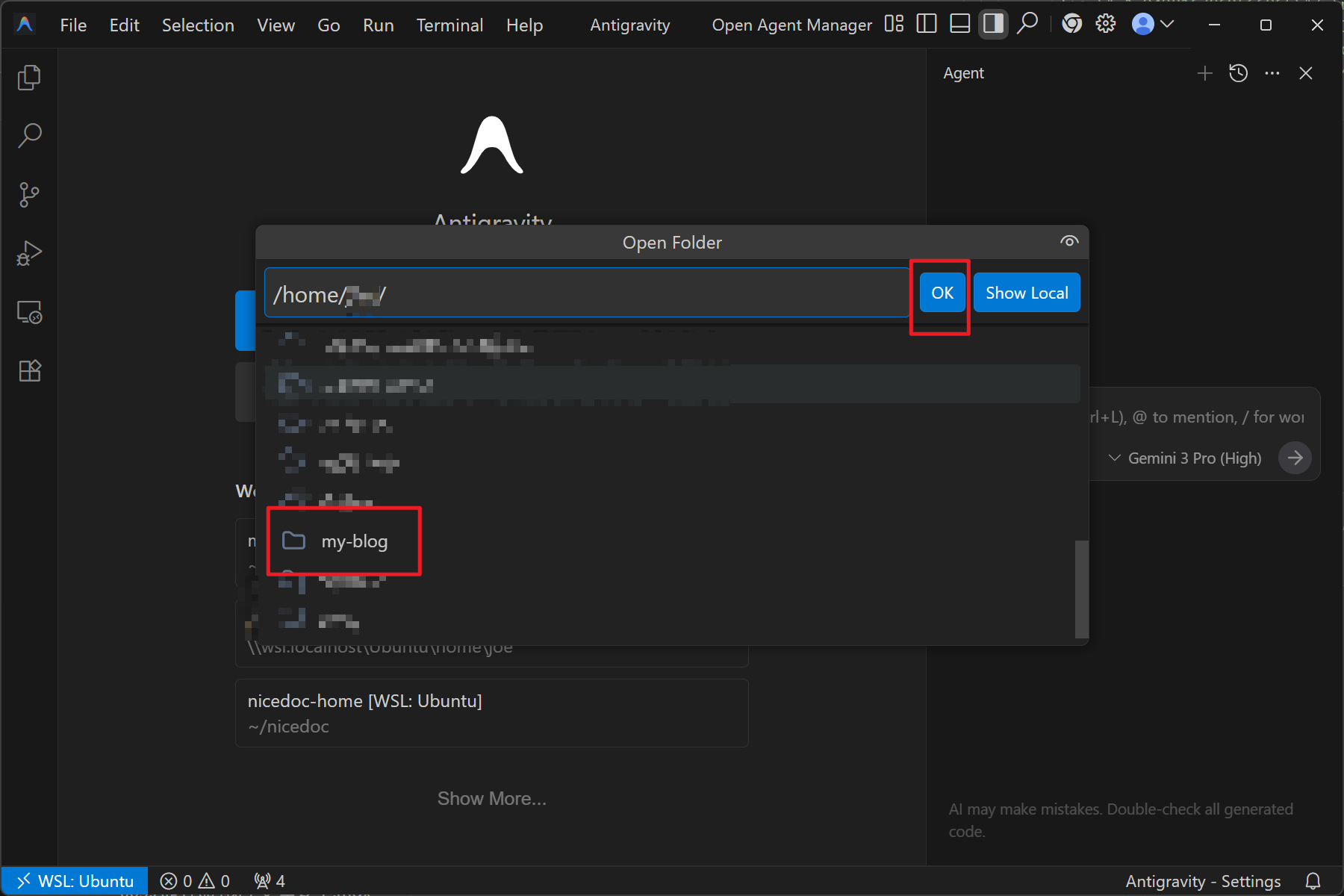Open the Source Control view
The height and width of the screenshot is (896, 1344).
point(29,195)
